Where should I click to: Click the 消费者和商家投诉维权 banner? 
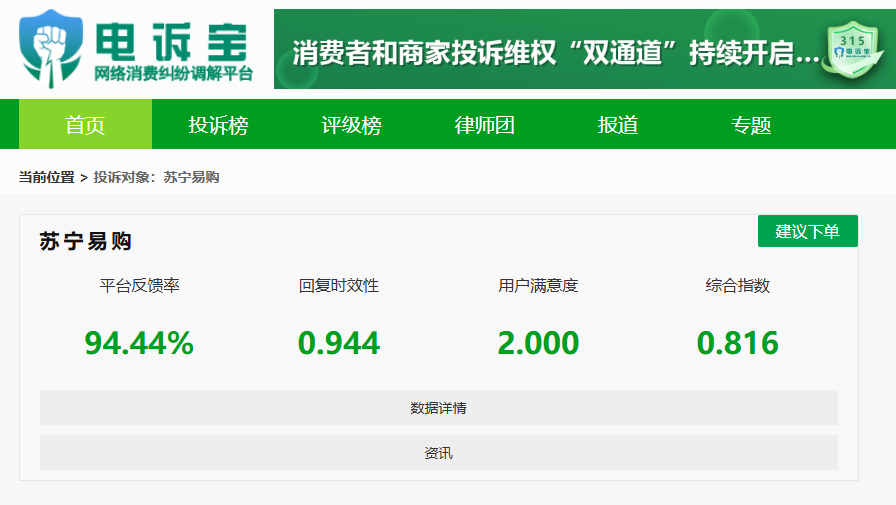[x=585, y=49]
